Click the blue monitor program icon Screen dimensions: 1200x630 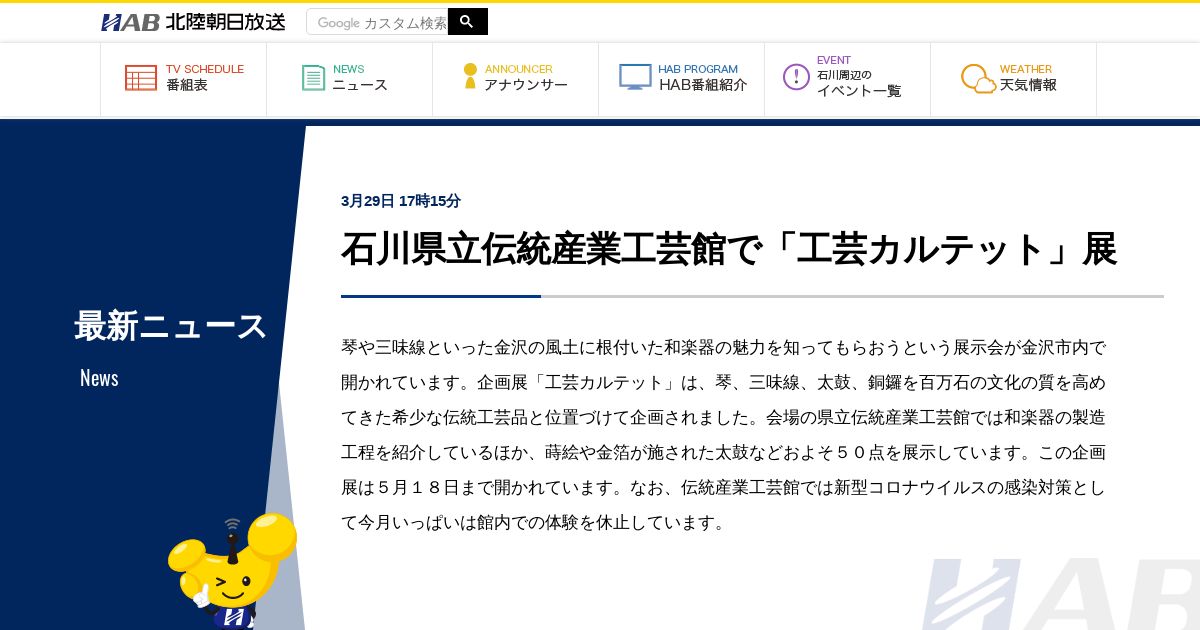(x=635, y=77)
